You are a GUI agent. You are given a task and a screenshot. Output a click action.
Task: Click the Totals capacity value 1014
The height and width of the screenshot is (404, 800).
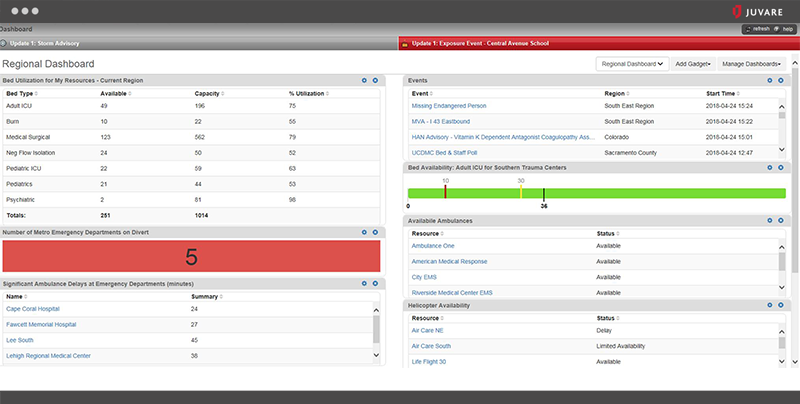click(201, 215)
